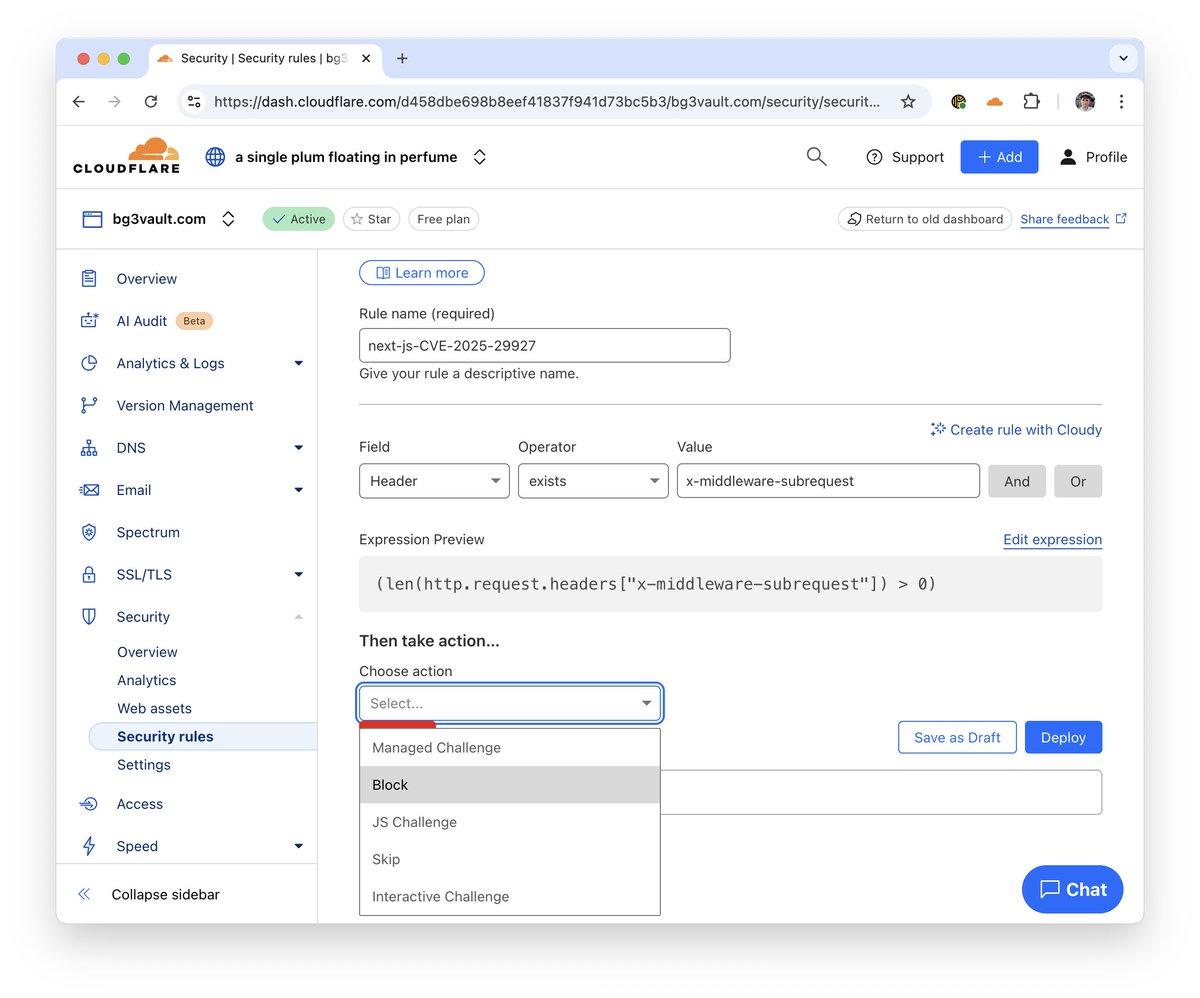The height and width of the screenshot is (998, 1200).
Task: Go back using browser back arrow
Action: 79,101
